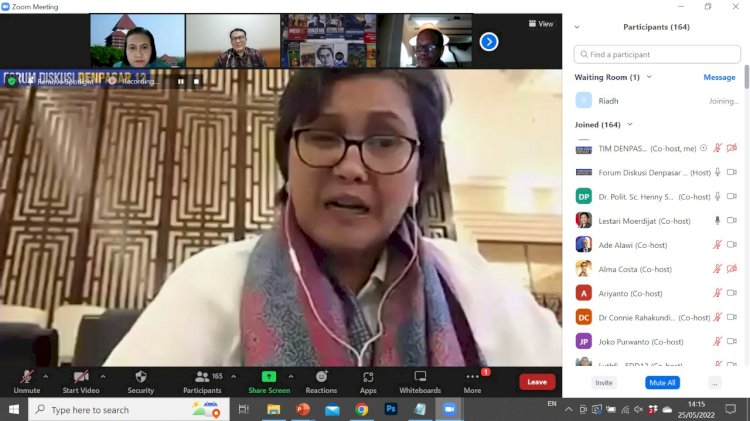
Task: Click Ade Alawi's video camera icon
Action: (732, 244)
